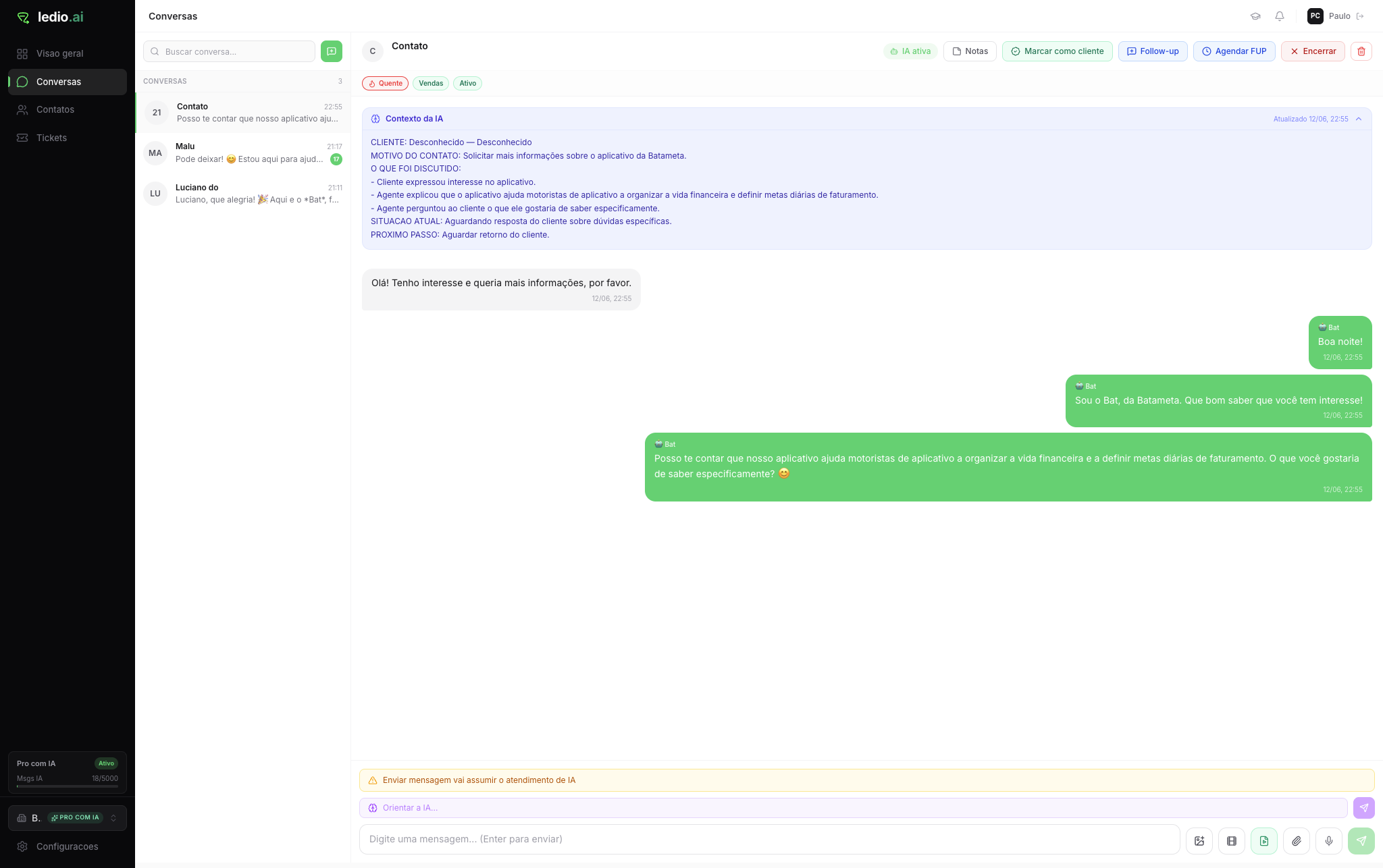Click the unread badge 17 on Malu
1383x868 pixels.
(336, 159)
